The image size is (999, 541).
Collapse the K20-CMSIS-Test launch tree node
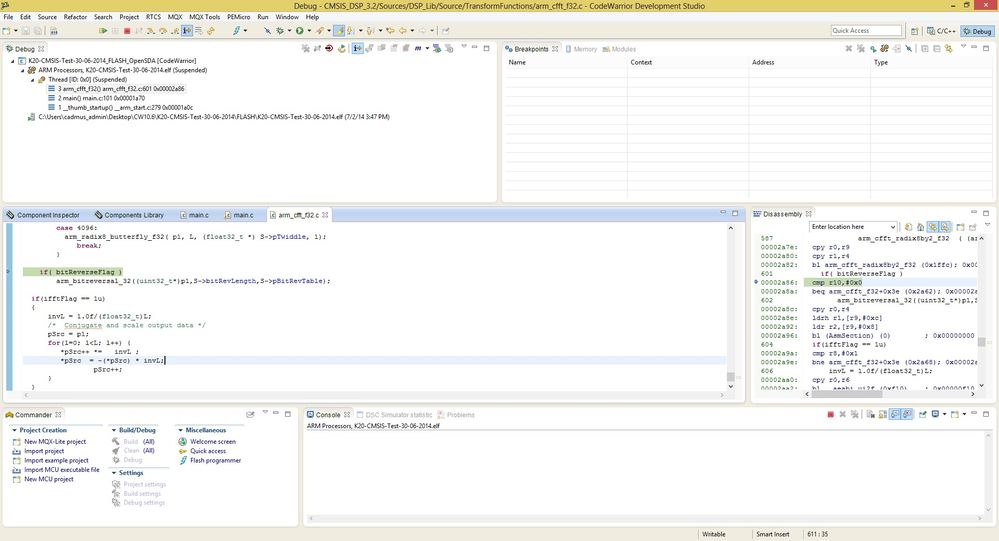coord(13,61)
